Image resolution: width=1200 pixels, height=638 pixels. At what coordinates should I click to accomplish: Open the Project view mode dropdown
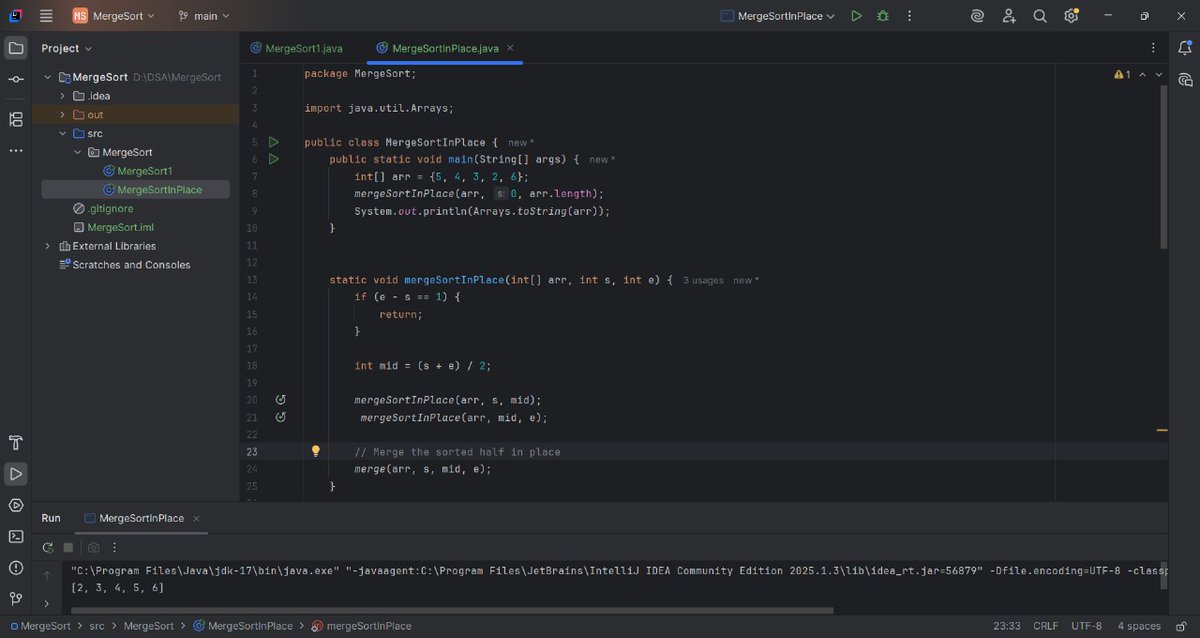(67, 48)
